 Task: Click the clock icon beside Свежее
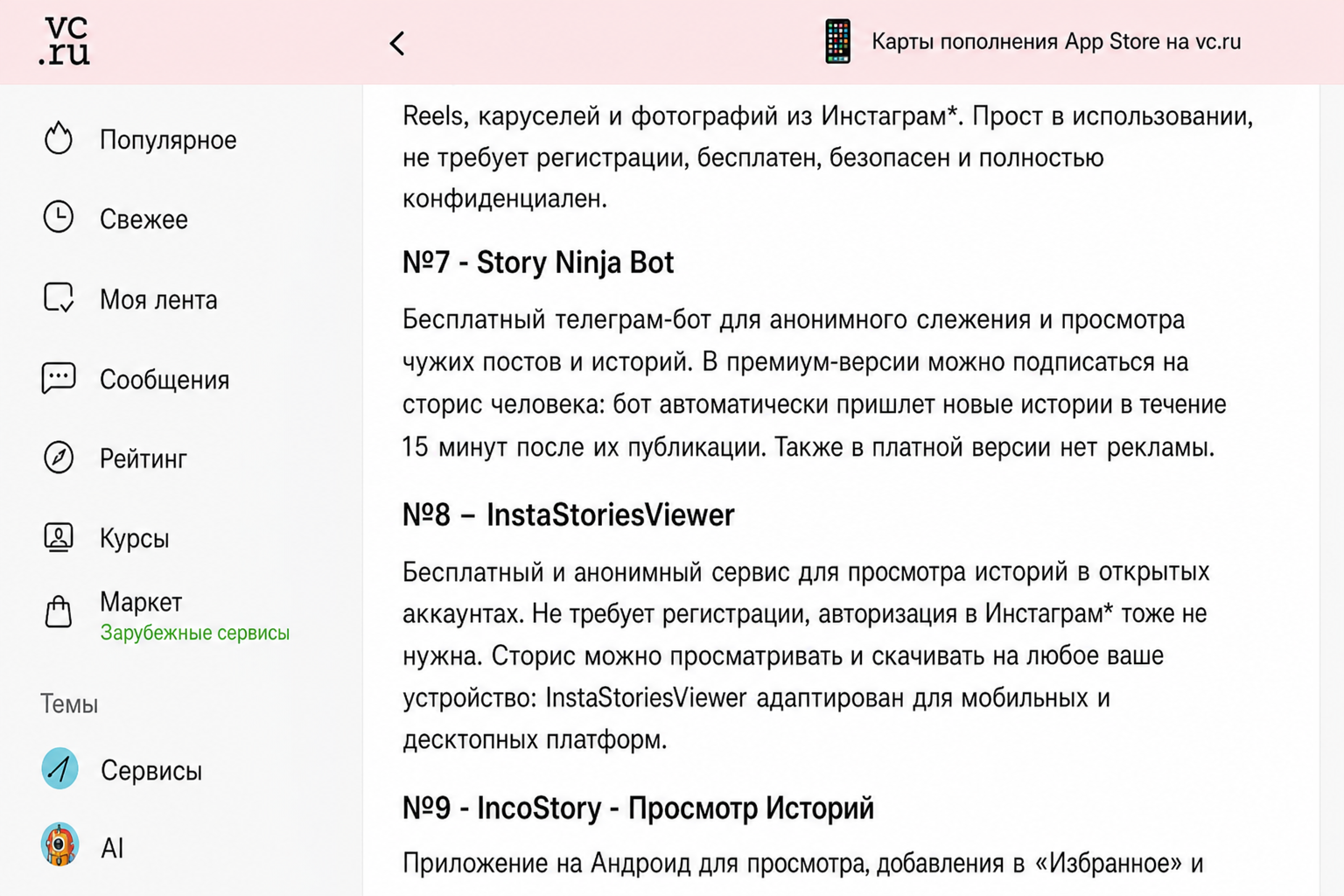point(59,217)
